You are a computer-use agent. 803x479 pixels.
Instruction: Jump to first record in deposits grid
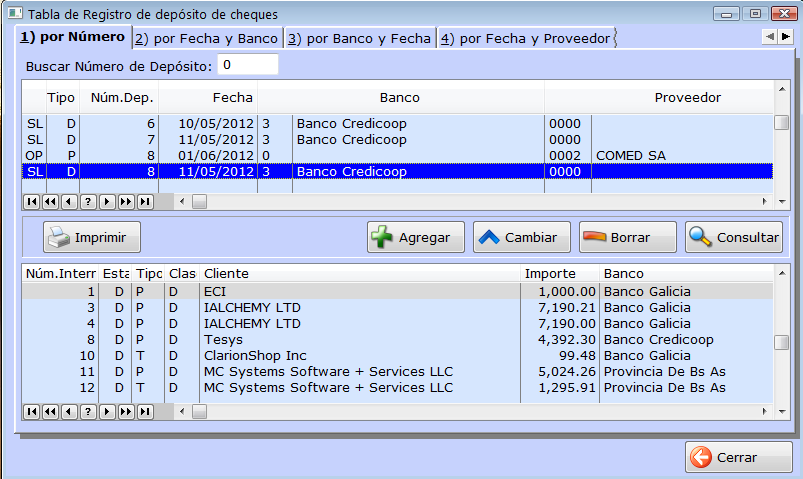(x=32, y=202)
